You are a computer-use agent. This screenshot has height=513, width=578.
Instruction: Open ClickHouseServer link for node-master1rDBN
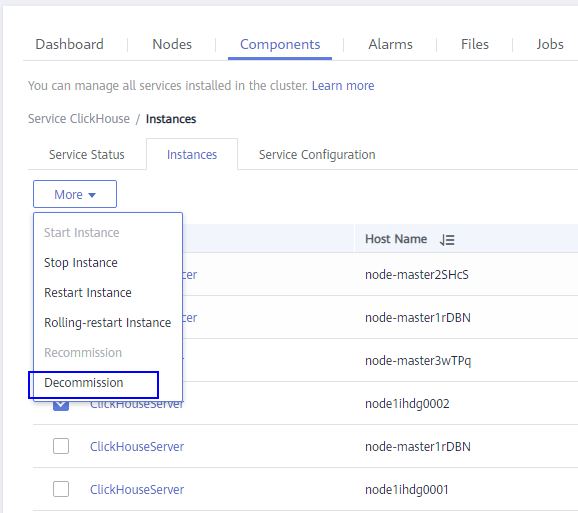click(x=137, y=446)
